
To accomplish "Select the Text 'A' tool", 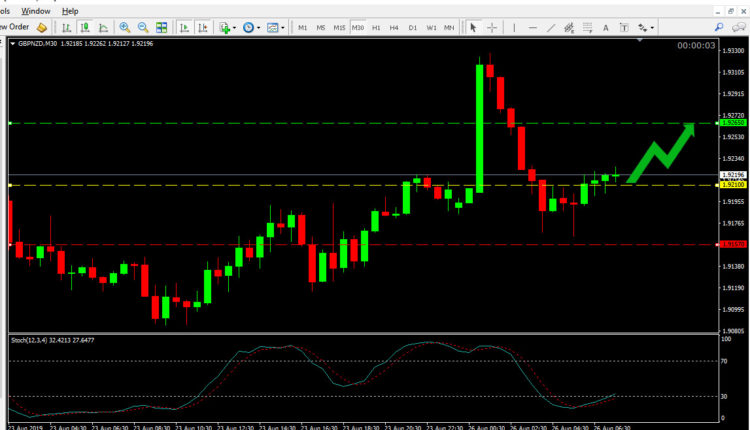I will 606,28.
